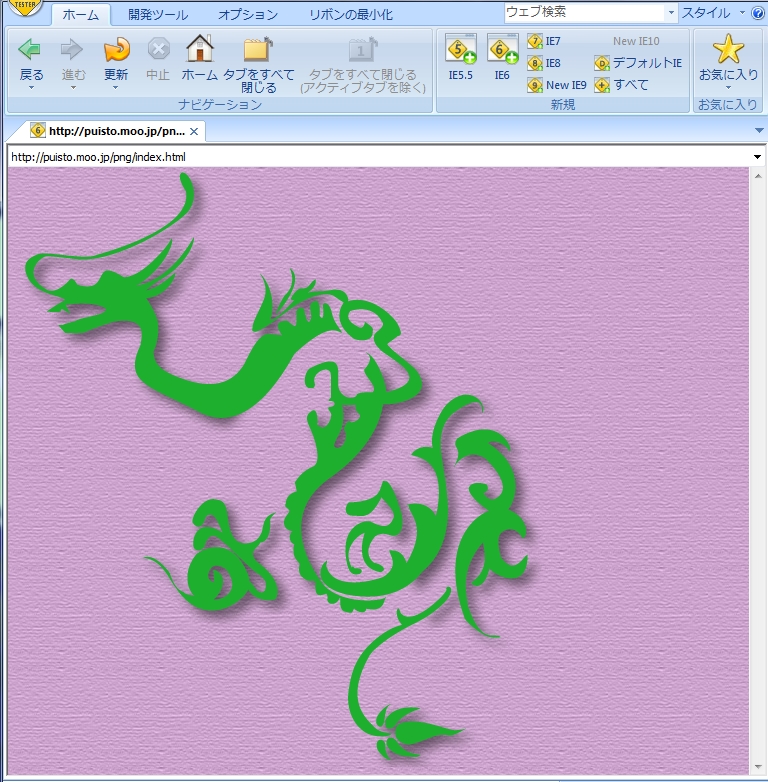This screenshot has width=768, height=782.
Task: Click the IETester application logo button
Action: point(25,6)
